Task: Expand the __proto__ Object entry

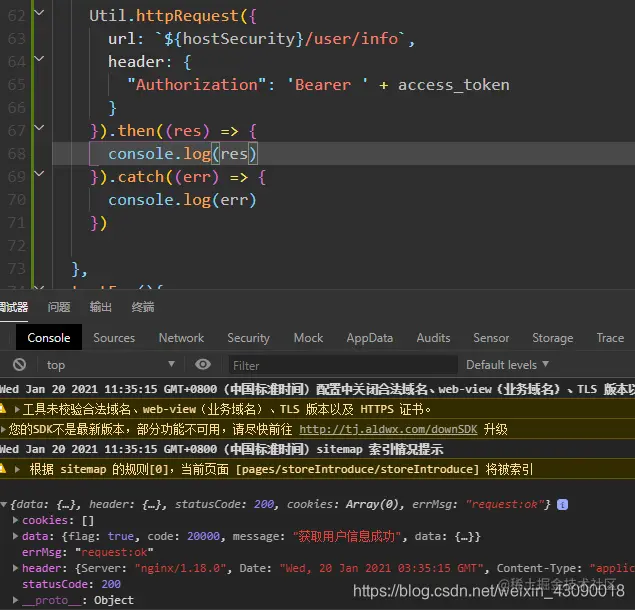Action: [15, 600]
